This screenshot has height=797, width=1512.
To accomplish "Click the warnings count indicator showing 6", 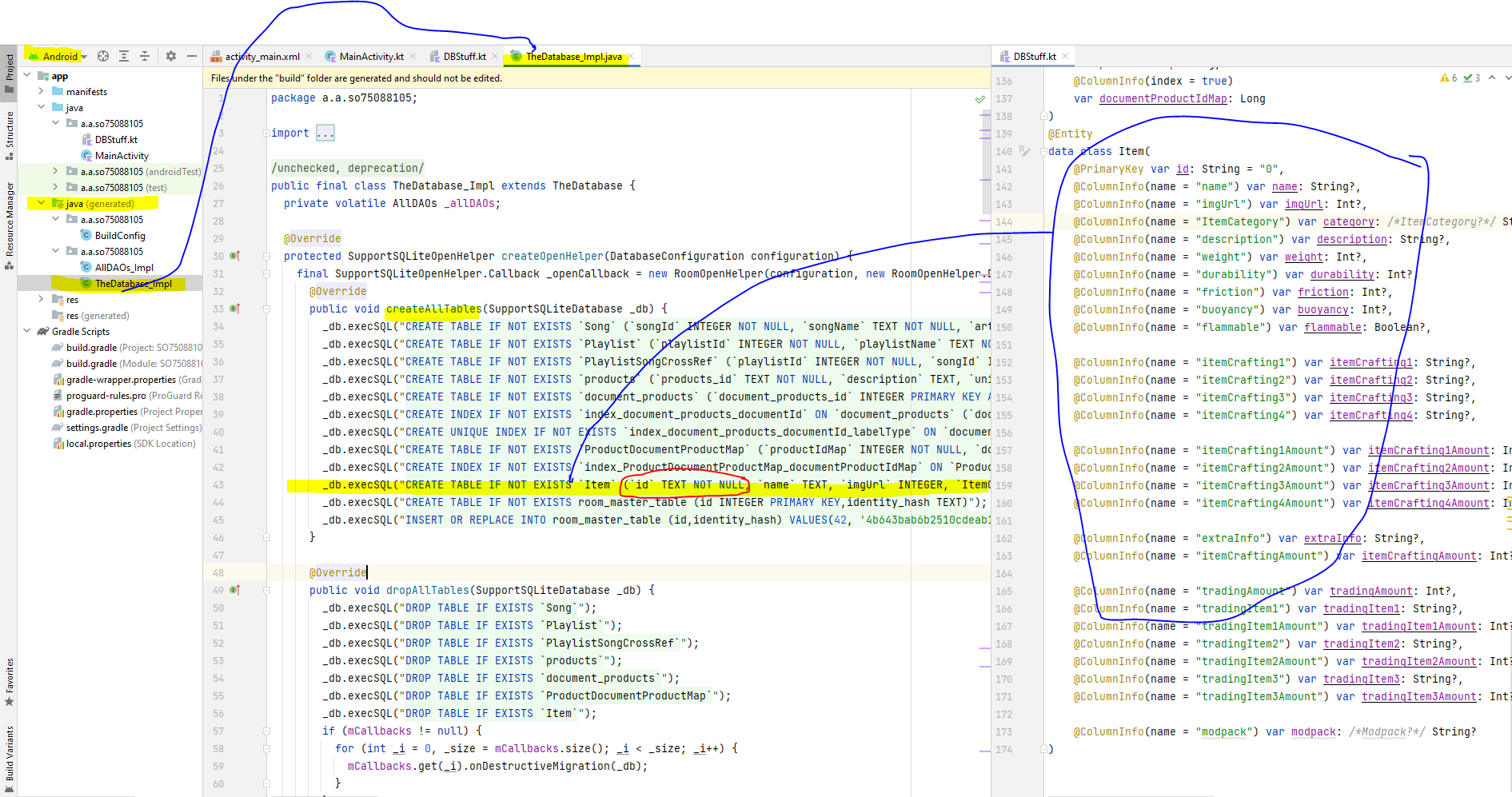I will coord(1449,78).
